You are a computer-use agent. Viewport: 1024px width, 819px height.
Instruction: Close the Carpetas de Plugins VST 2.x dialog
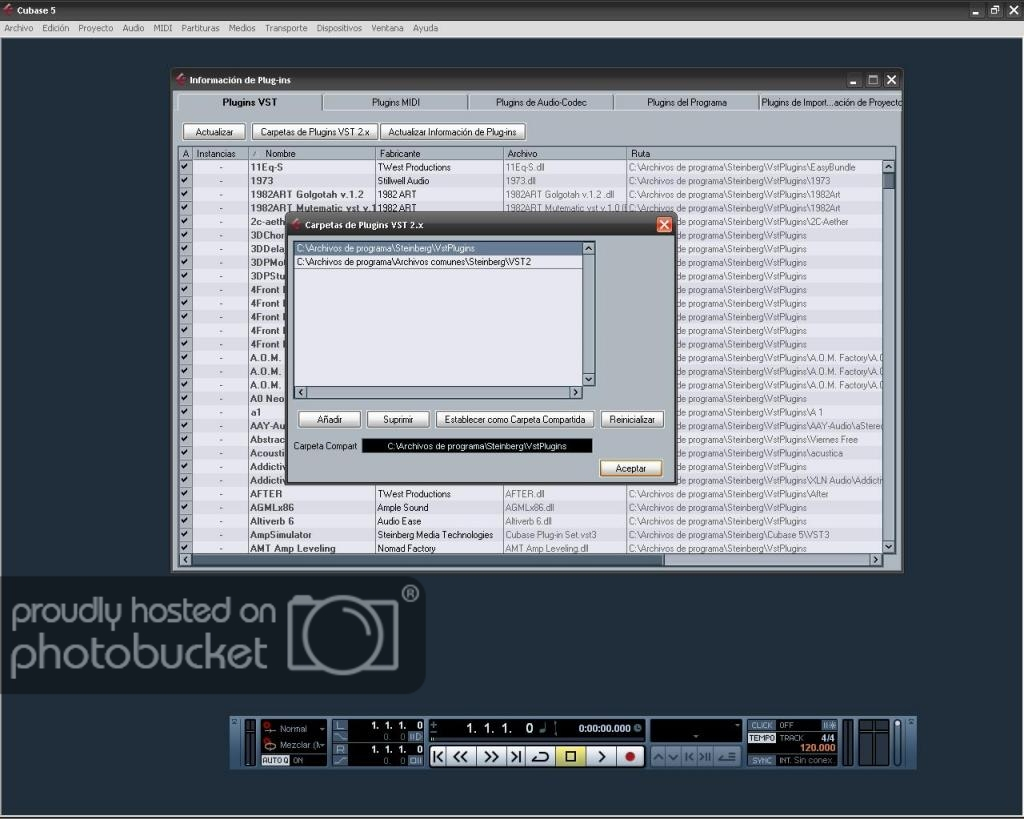point(664,225)
